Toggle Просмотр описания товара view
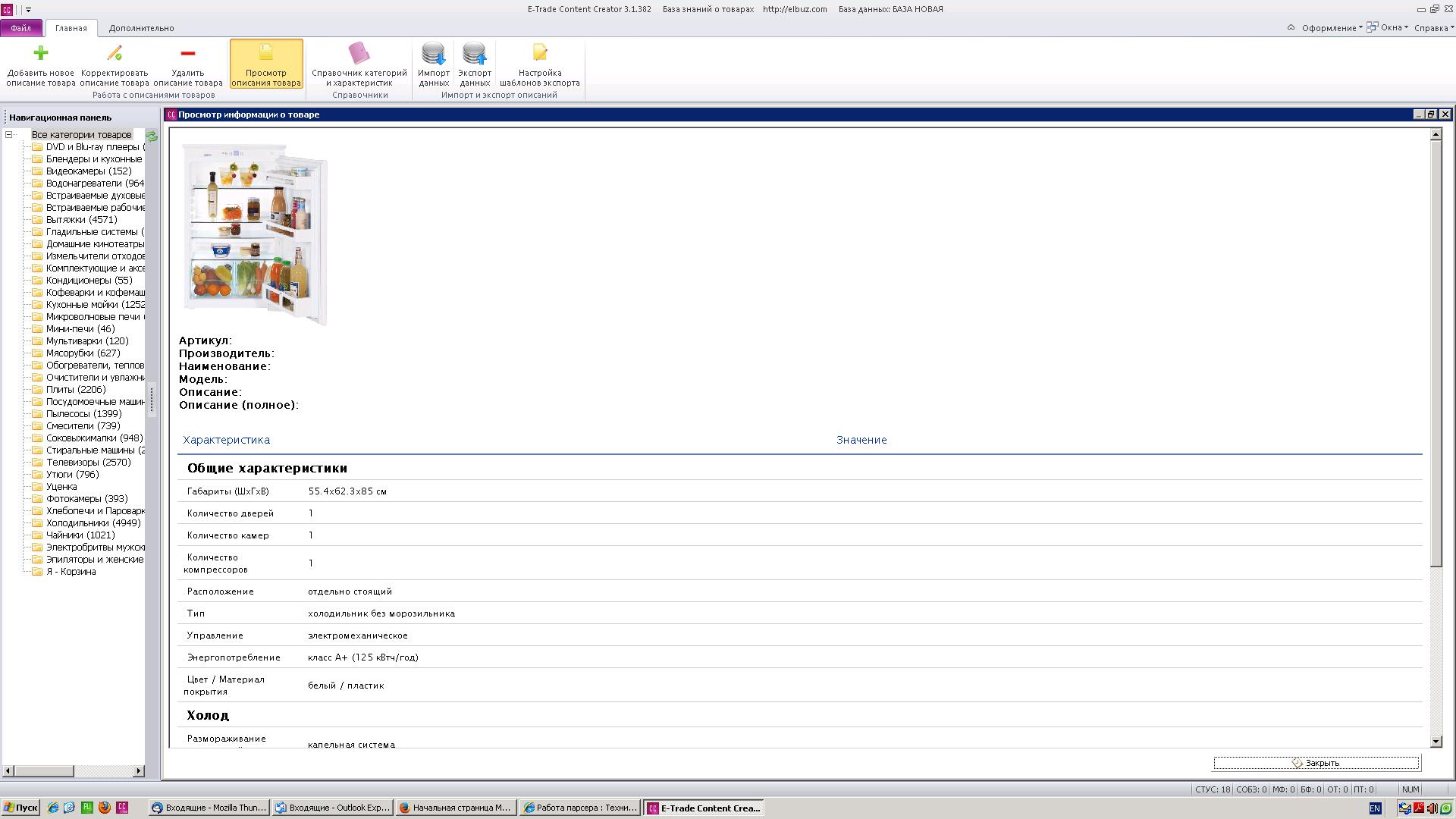The height and width of the screenshot is (819, 1456). tap(266, 64)
